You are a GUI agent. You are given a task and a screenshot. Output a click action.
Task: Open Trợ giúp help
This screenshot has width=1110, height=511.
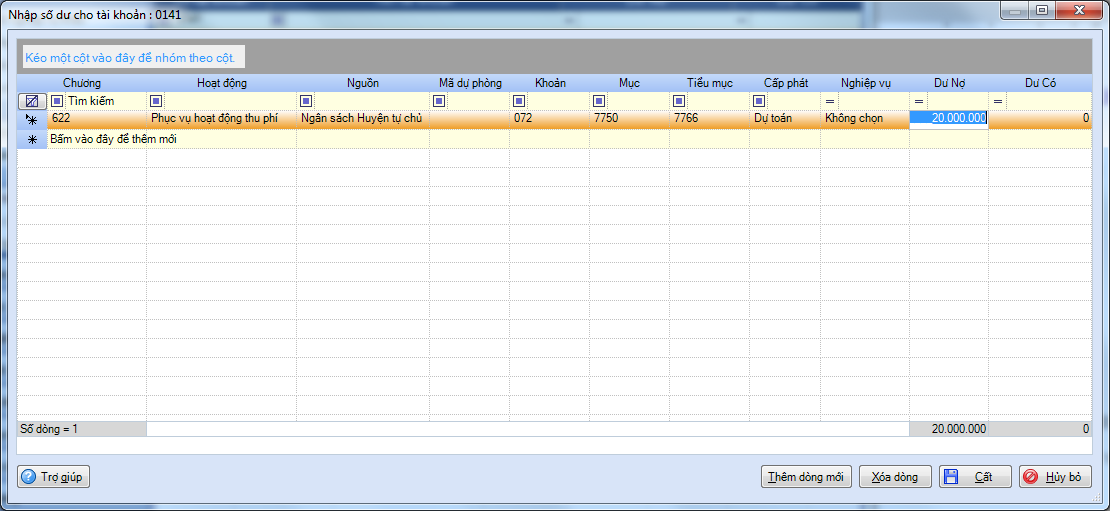point(54,477)
